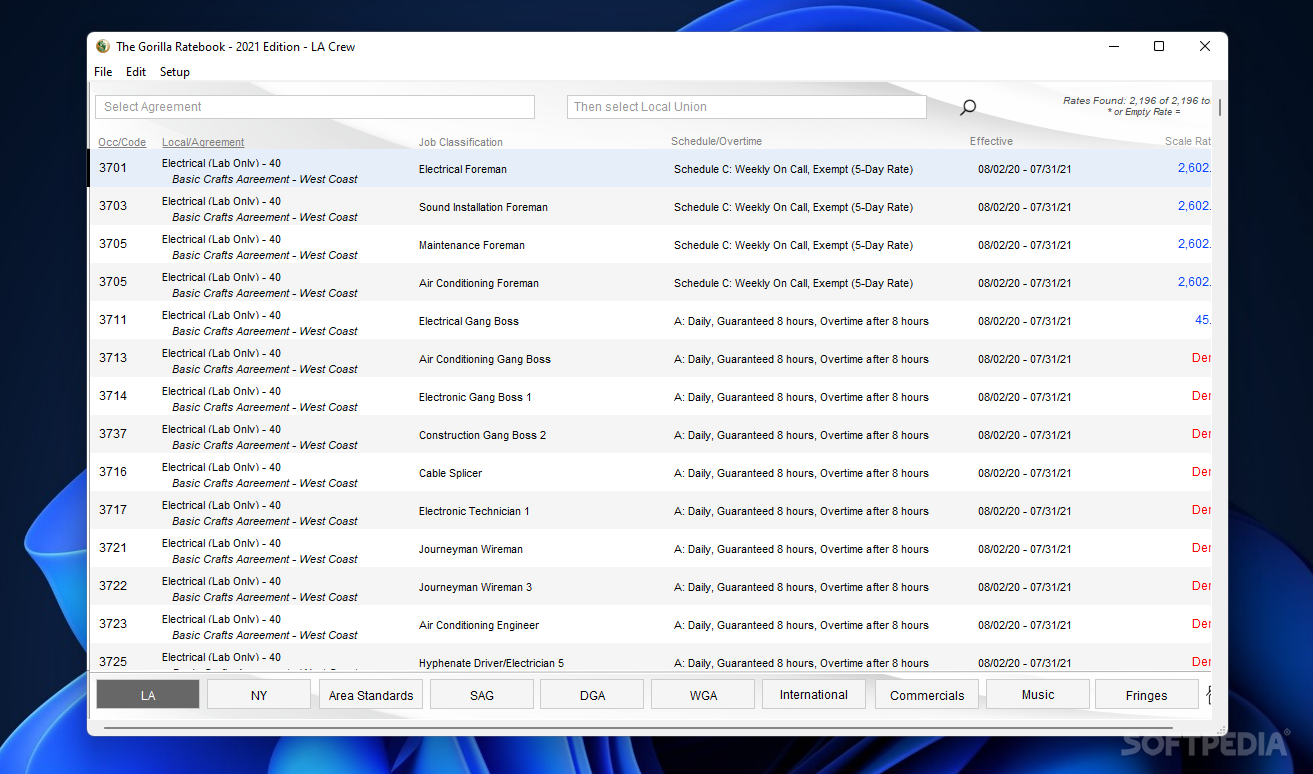Switch to the Area Standards tab
The width and height of the screenshot is (1313, 774).
coord(371,695)
